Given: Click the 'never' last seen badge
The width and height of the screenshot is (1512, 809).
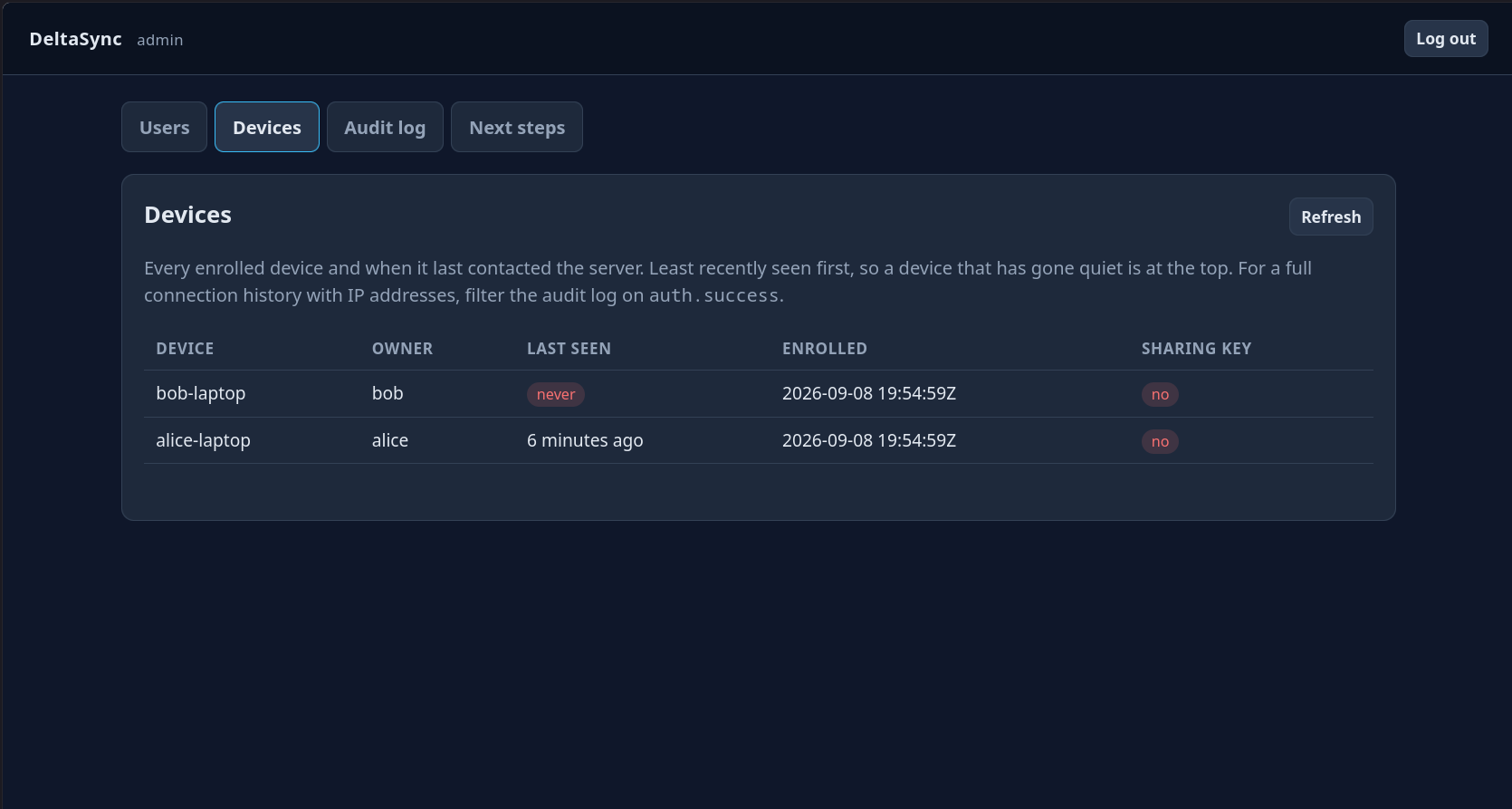Looking at the screenshot, I should 556,394.
